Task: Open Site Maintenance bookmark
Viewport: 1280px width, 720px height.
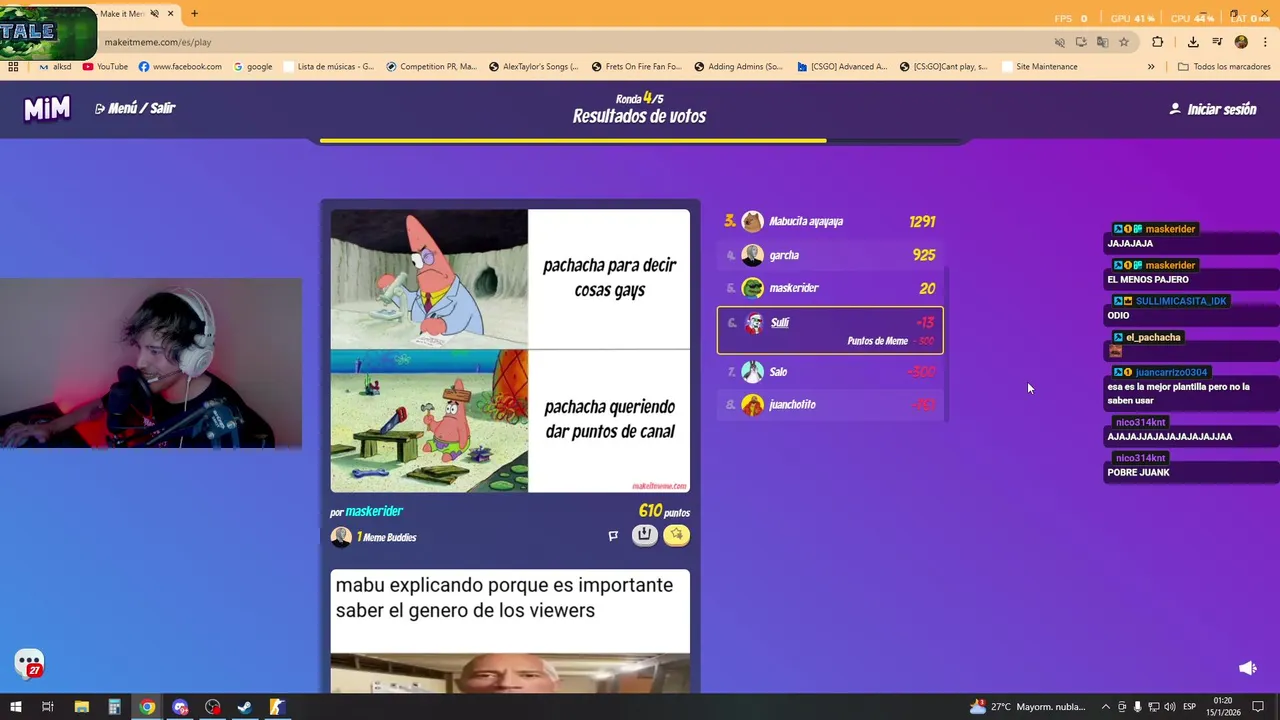Action: click(1039, 67)
